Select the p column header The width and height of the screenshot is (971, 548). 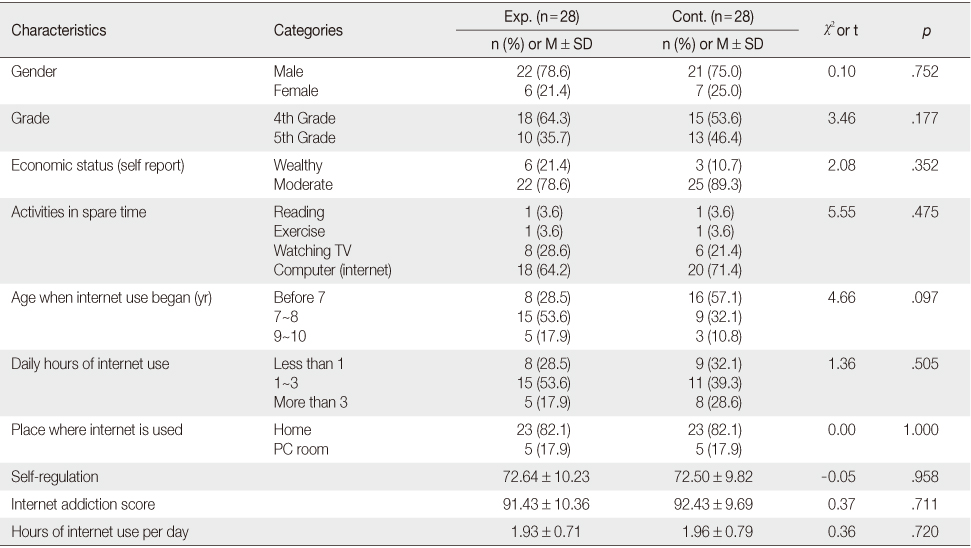[926, 32]
